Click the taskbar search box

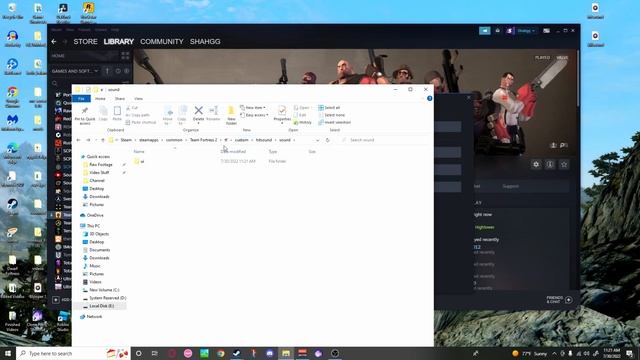(73, 353)
